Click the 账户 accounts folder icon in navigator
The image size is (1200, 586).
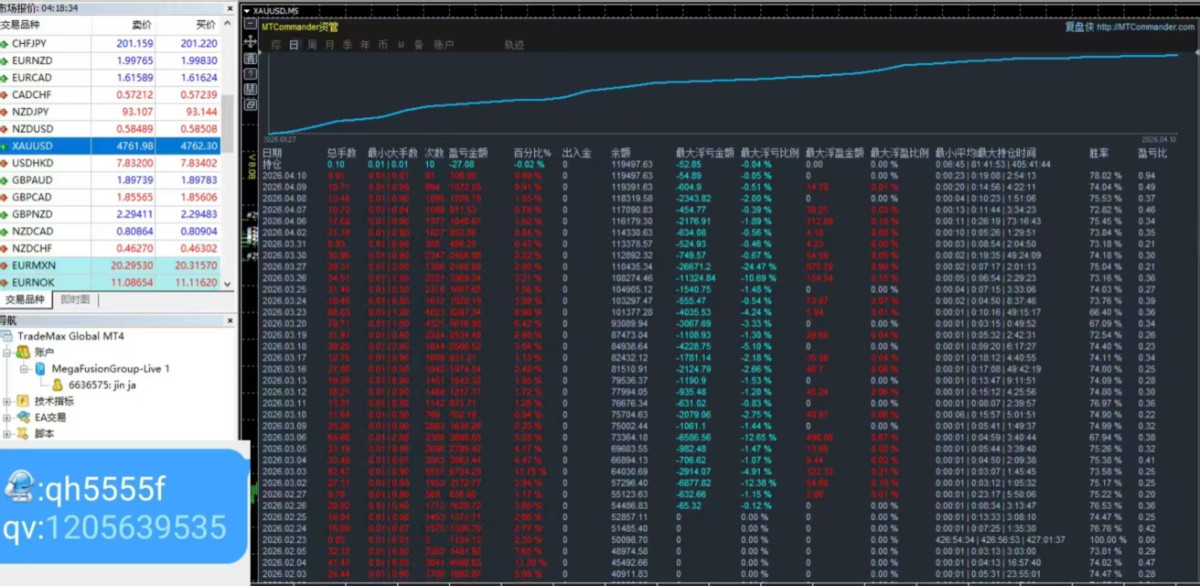click(x=22, y=352)
